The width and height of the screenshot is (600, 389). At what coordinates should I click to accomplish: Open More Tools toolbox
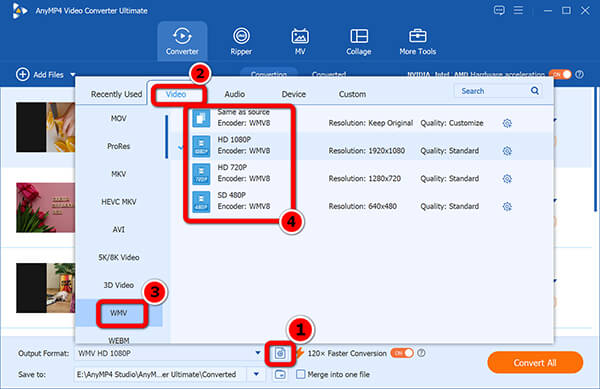[417, 41]
